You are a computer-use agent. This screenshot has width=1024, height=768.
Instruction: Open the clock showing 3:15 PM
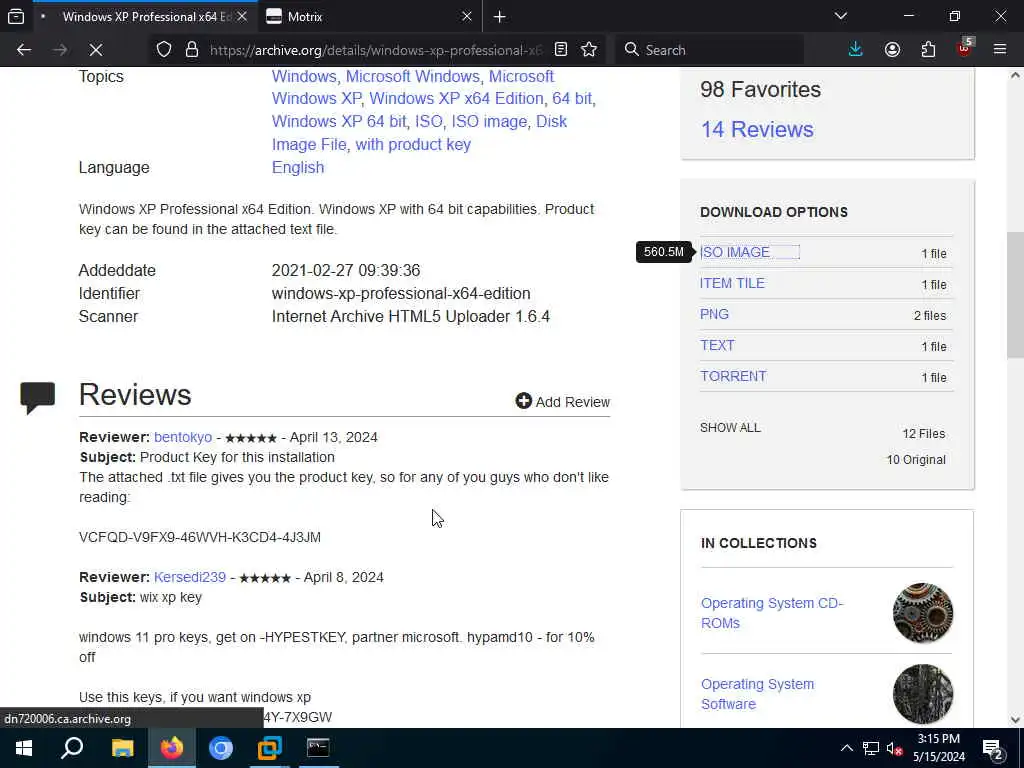pos(939,748)
